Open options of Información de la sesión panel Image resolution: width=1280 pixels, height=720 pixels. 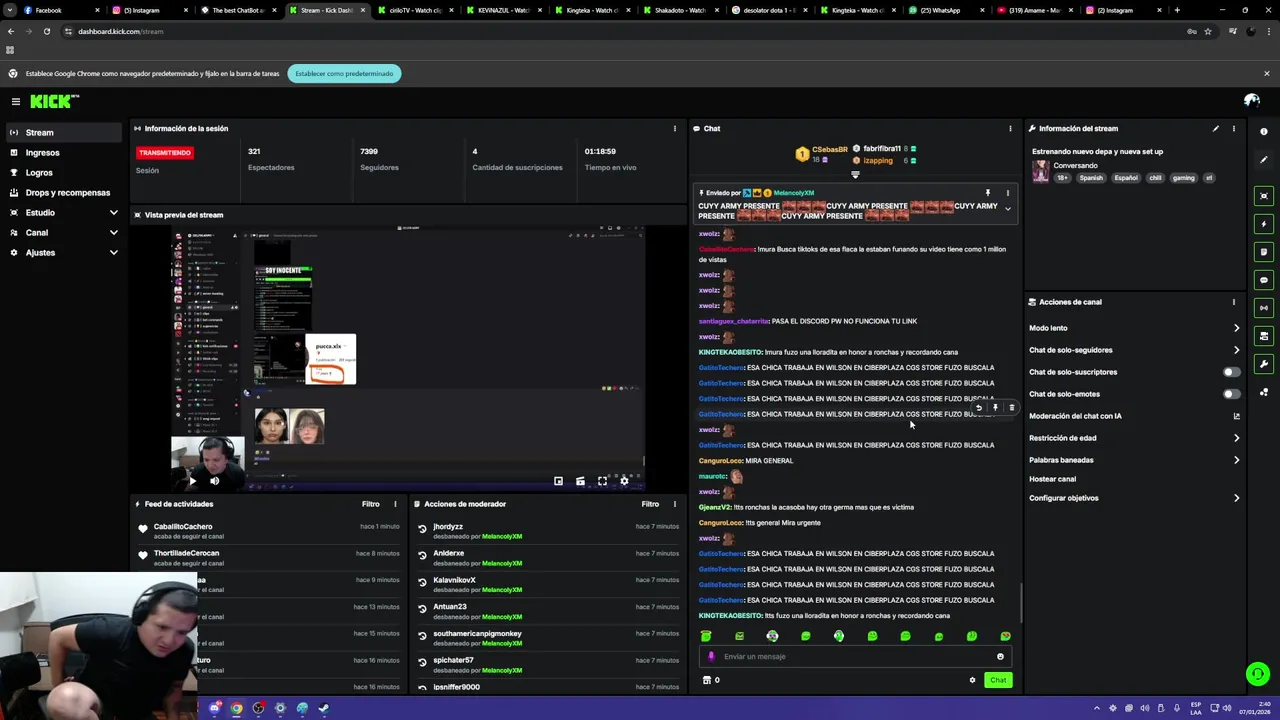click(x=674, y=128)
